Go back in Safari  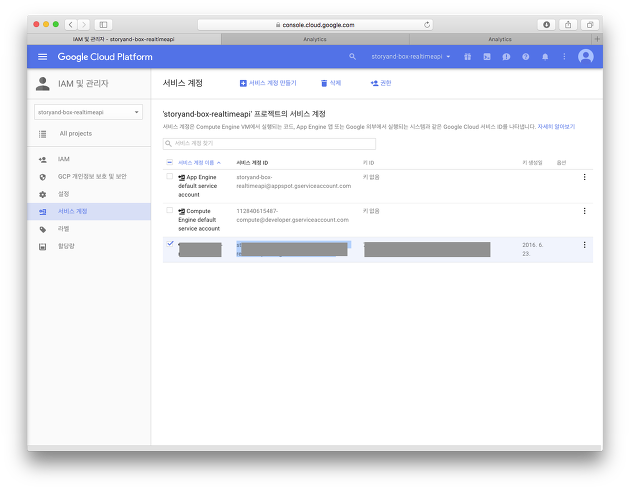(x=71, y=24)
